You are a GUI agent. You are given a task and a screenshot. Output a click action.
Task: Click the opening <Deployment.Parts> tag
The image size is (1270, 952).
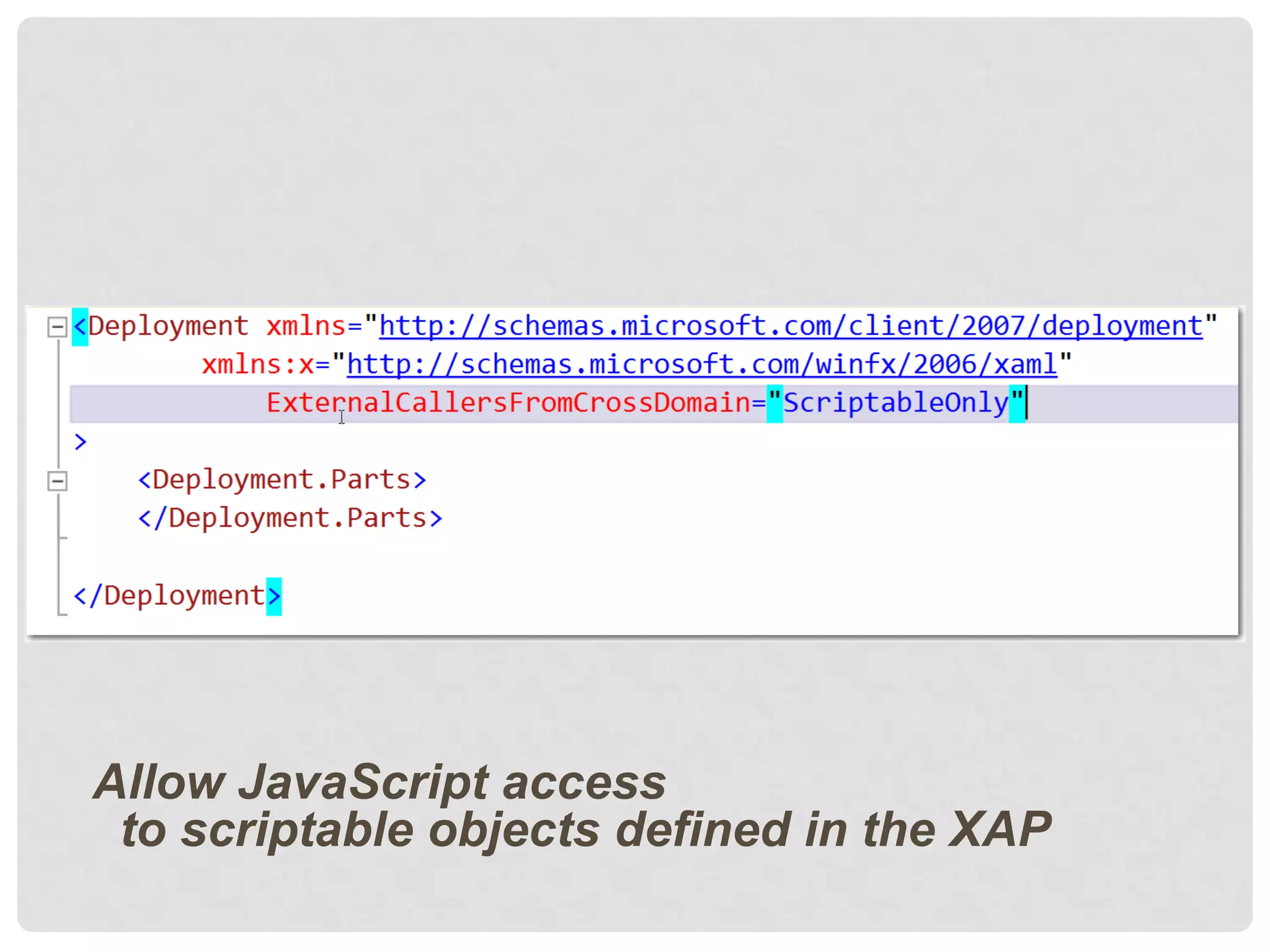pos(282,480)
